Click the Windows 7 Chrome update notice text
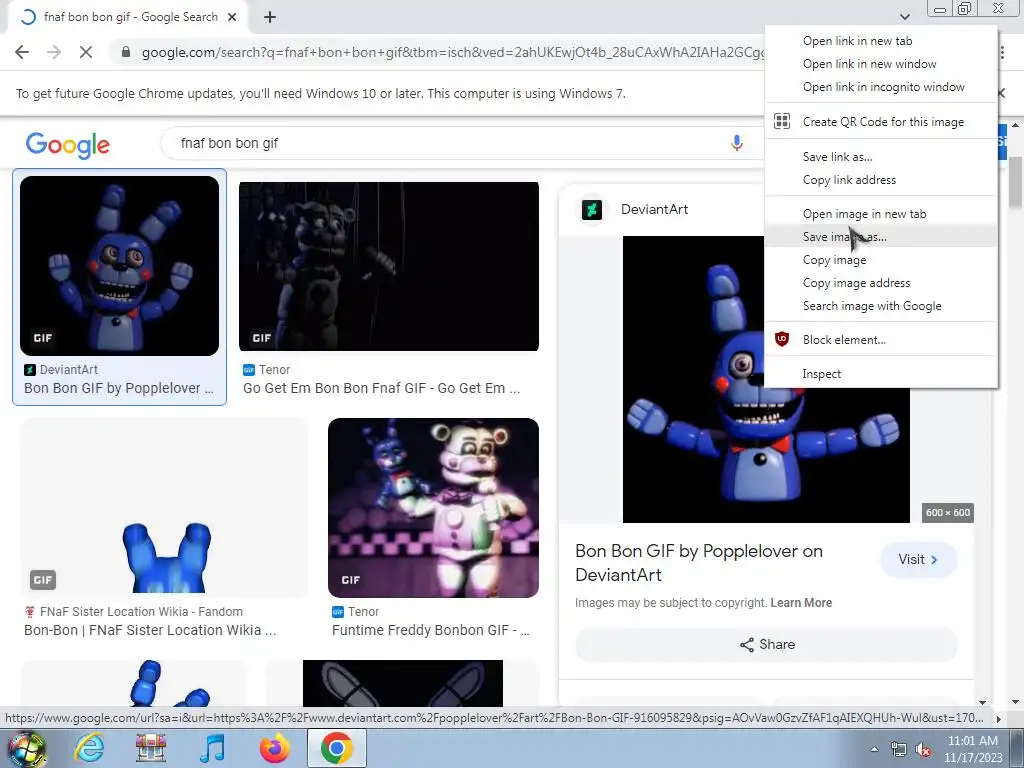Screen dimensions: 1024x768 pos(321,93)
